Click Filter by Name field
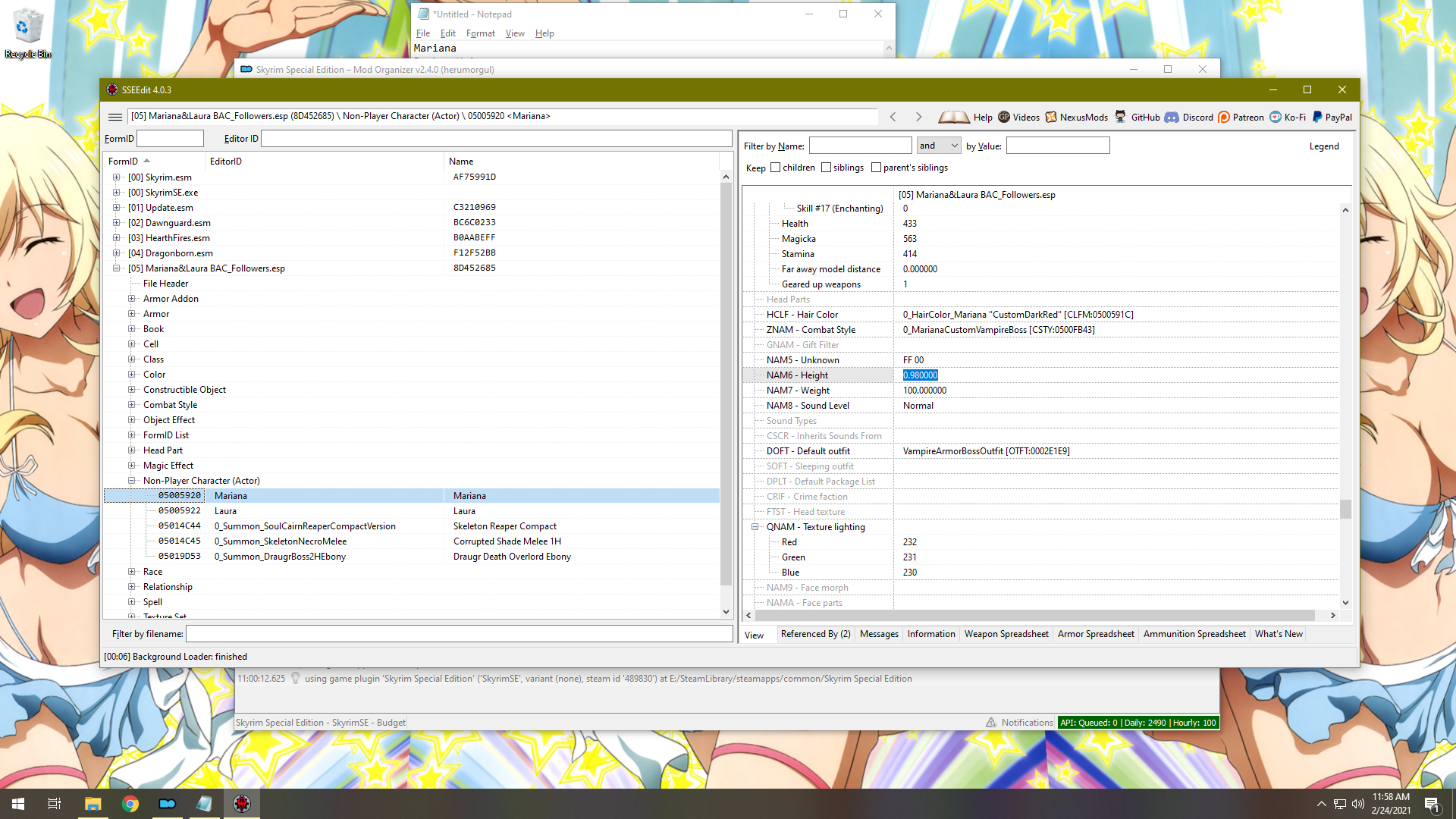 [860, 146]
